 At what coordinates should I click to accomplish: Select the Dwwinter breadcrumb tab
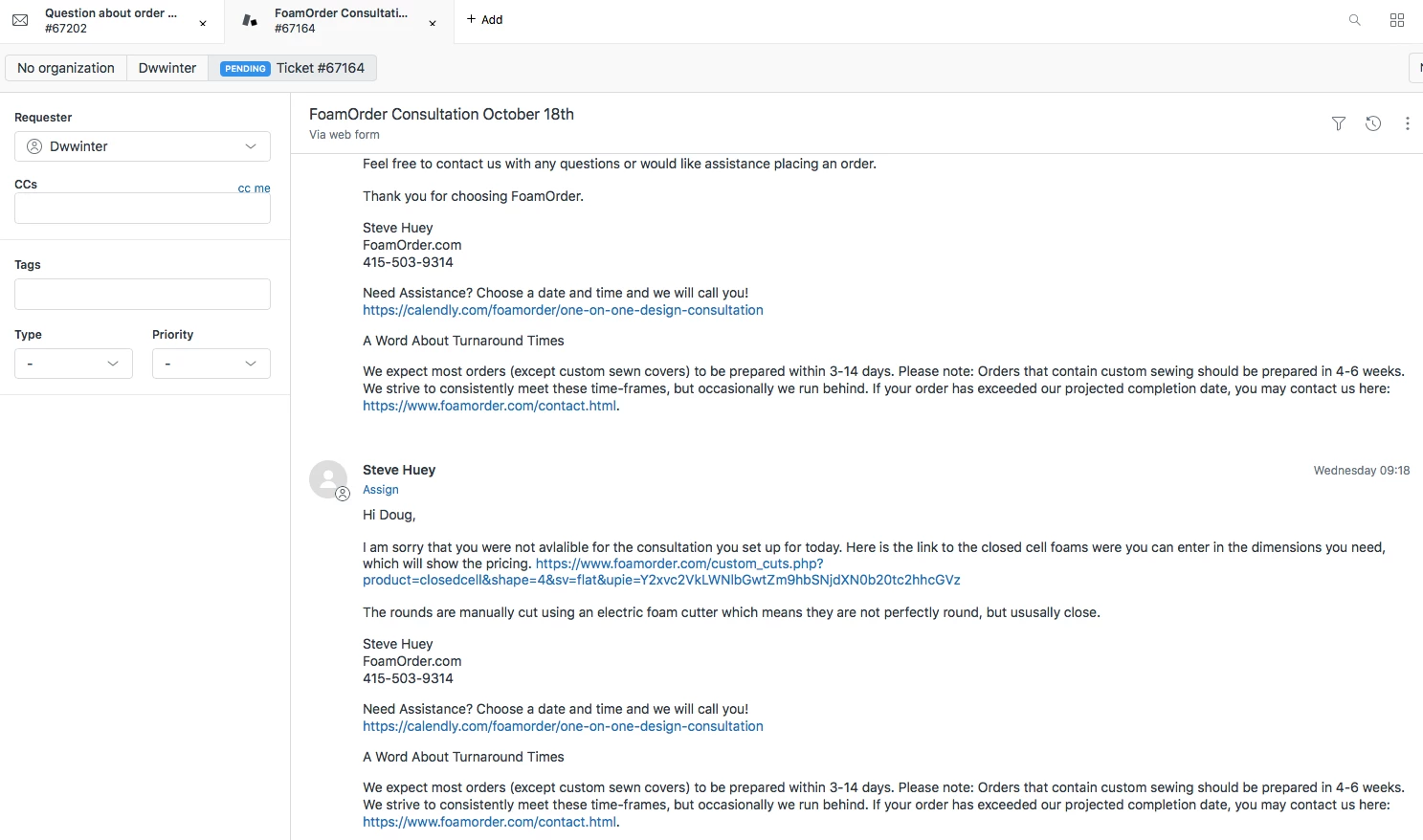pos(167,68)
